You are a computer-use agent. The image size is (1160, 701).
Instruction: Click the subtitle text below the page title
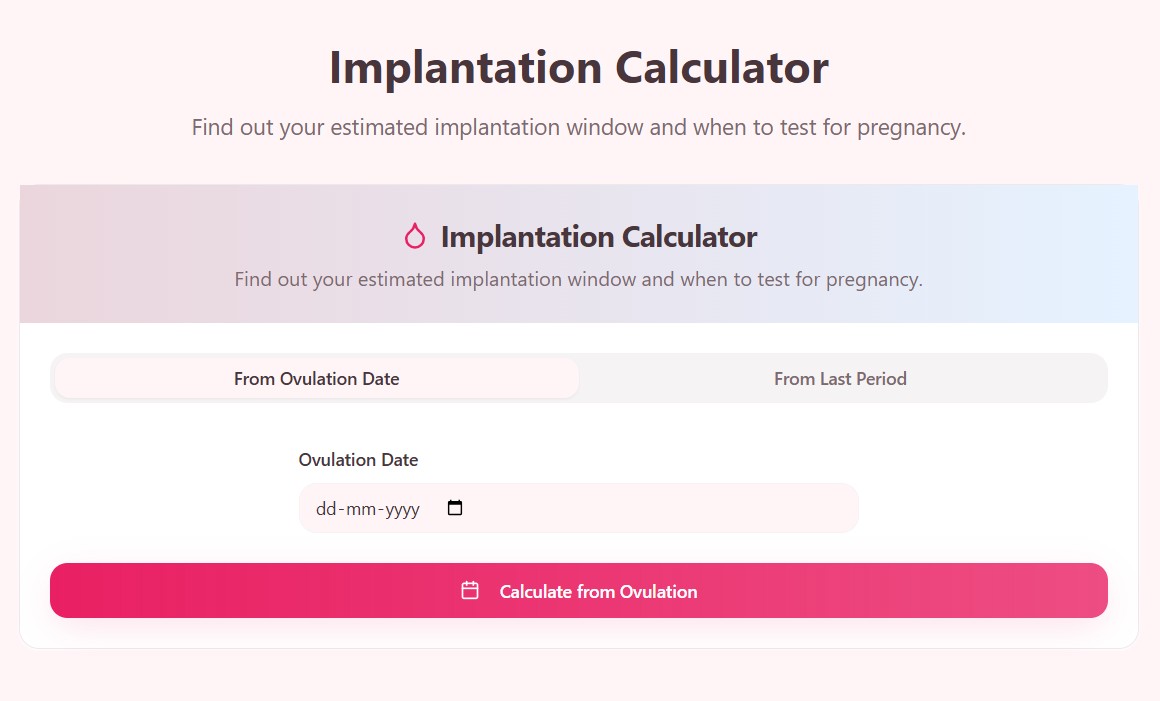578,128
